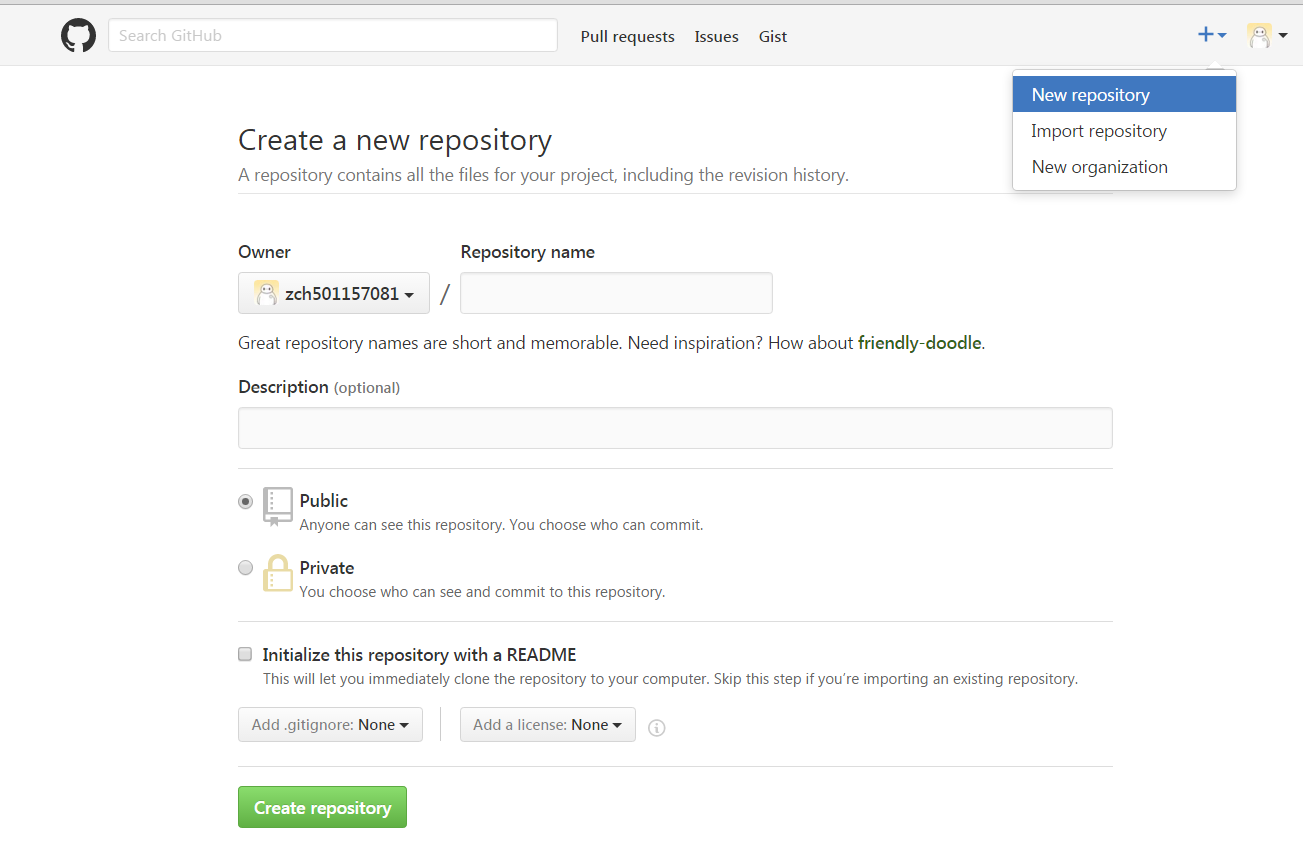Open the Owner dropdown zch501157081
The image size is (1303, 865).
(x=334, y=293)
